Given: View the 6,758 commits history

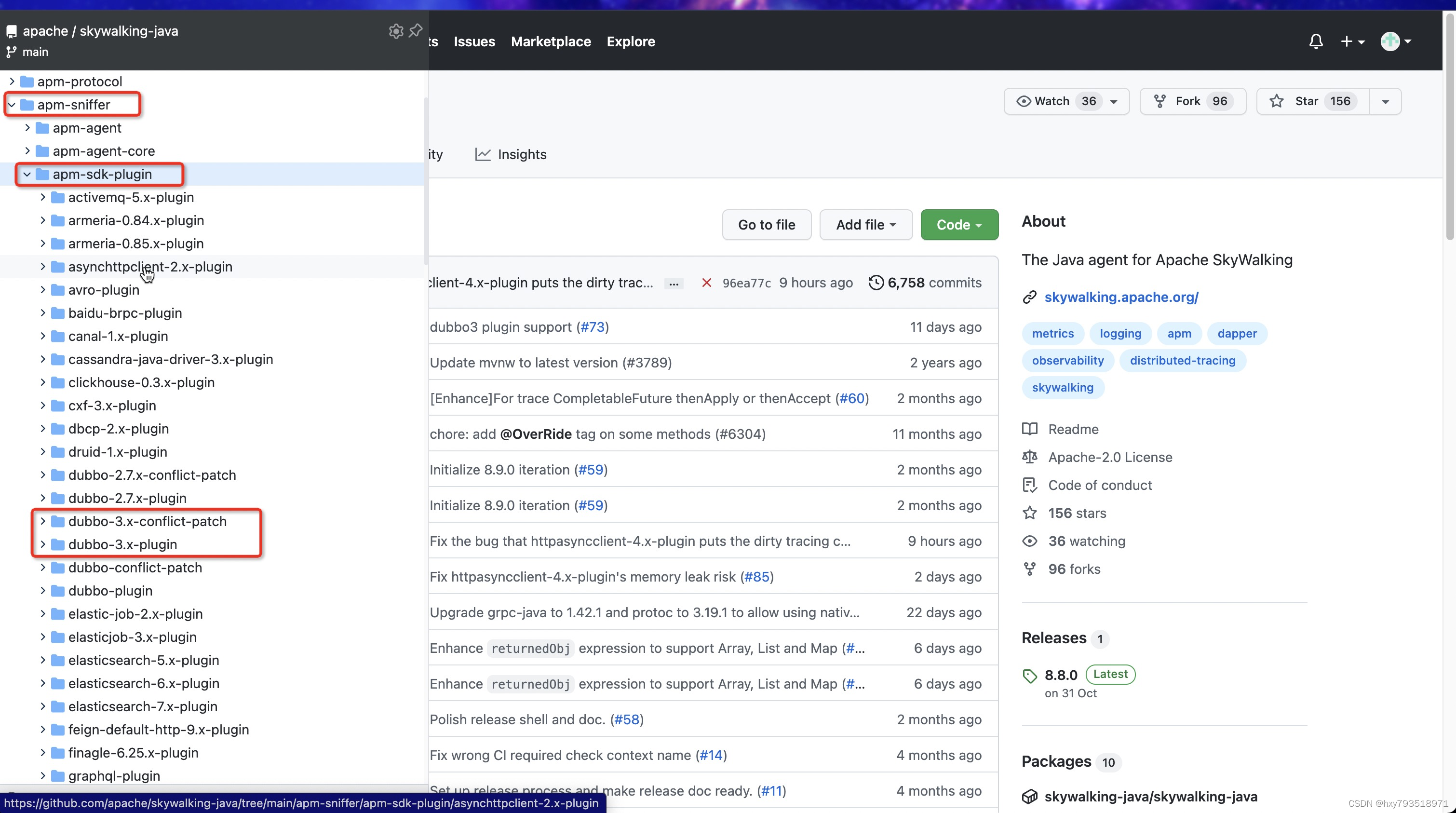Looking at the screenshot, I should tap(925, 283).
